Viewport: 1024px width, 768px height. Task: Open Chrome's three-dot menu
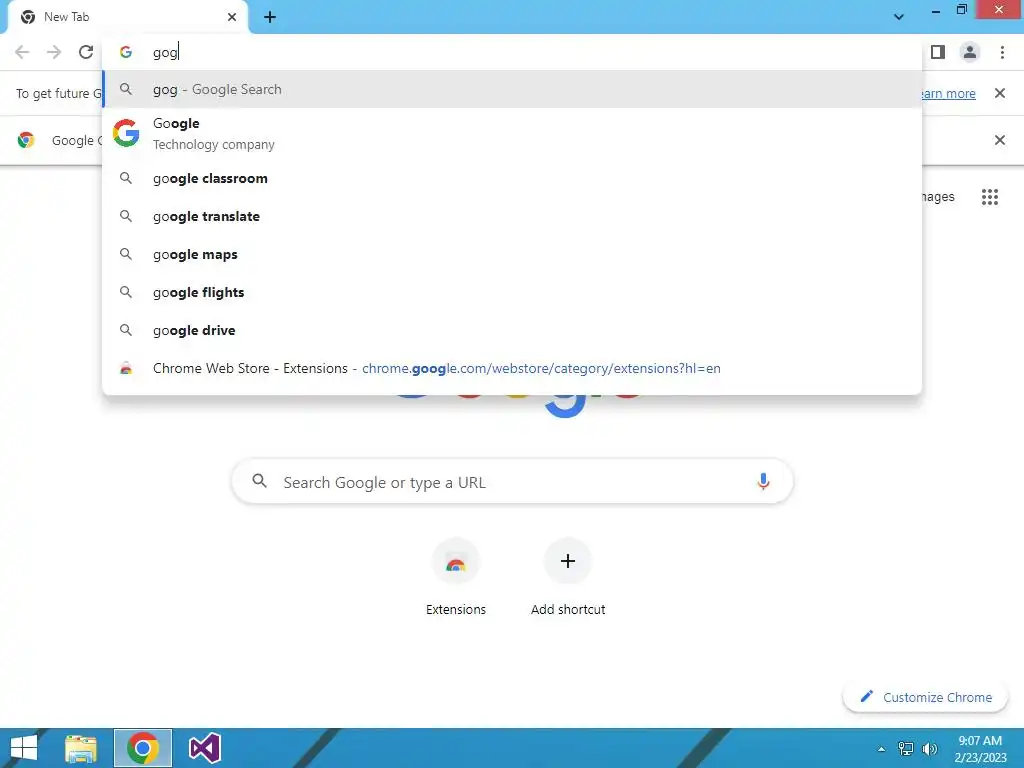point(1002,52)
